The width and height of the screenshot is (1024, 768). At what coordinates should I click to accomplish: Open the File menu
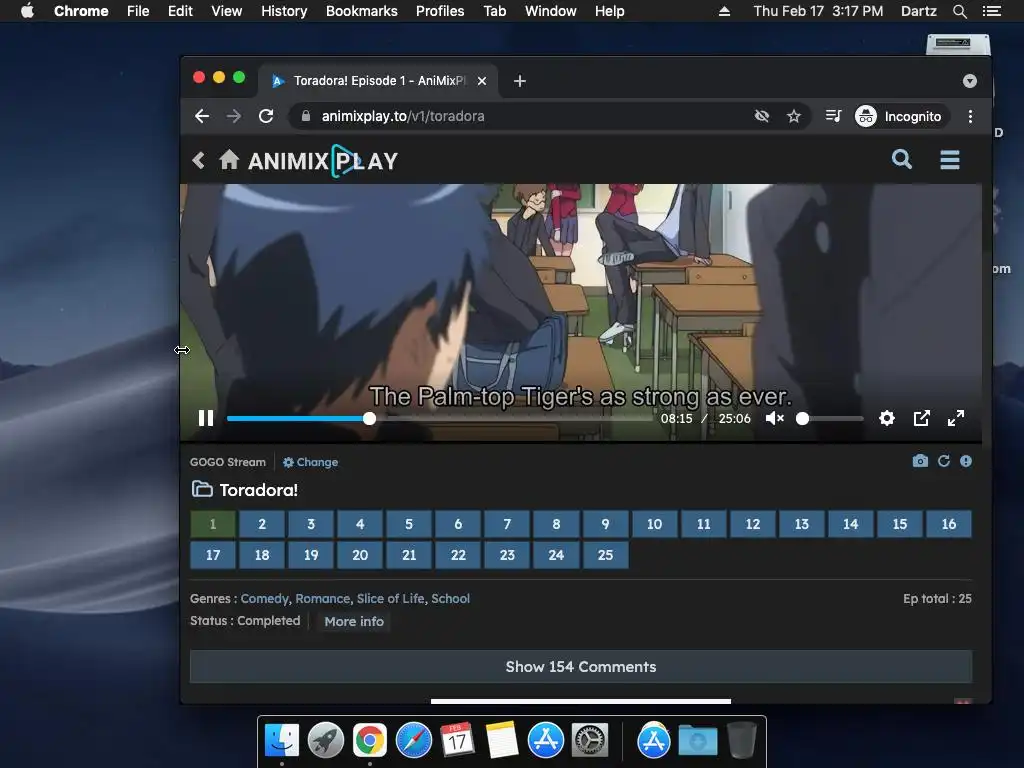(138, 11)
